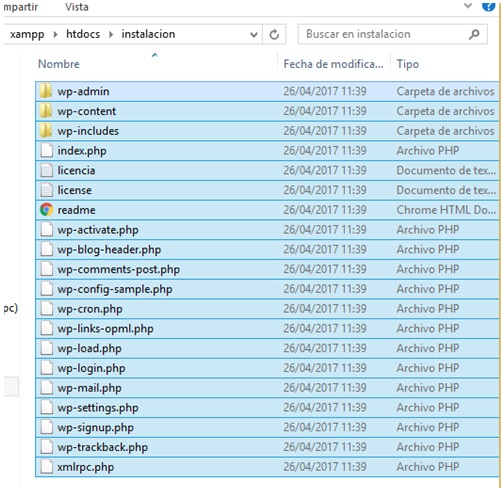Click the wp-blog-header.php file icon
Viewport: 502px width, 488px height.
[x=46, y=249]
